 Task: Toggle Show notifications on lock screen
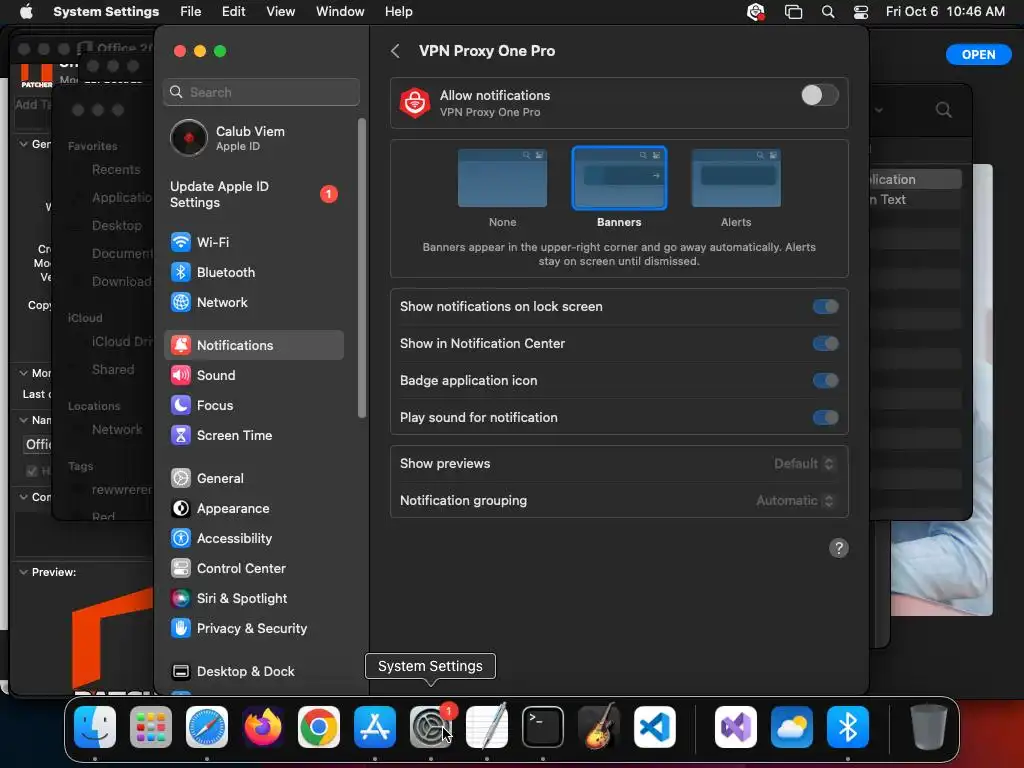coord(825,307)
